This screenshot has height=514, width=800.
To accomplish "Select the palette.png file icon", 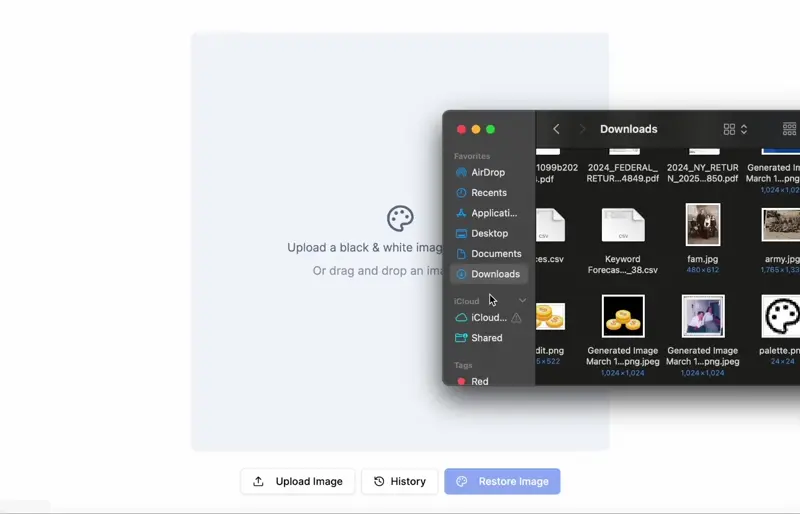I will tap(781, 316).
